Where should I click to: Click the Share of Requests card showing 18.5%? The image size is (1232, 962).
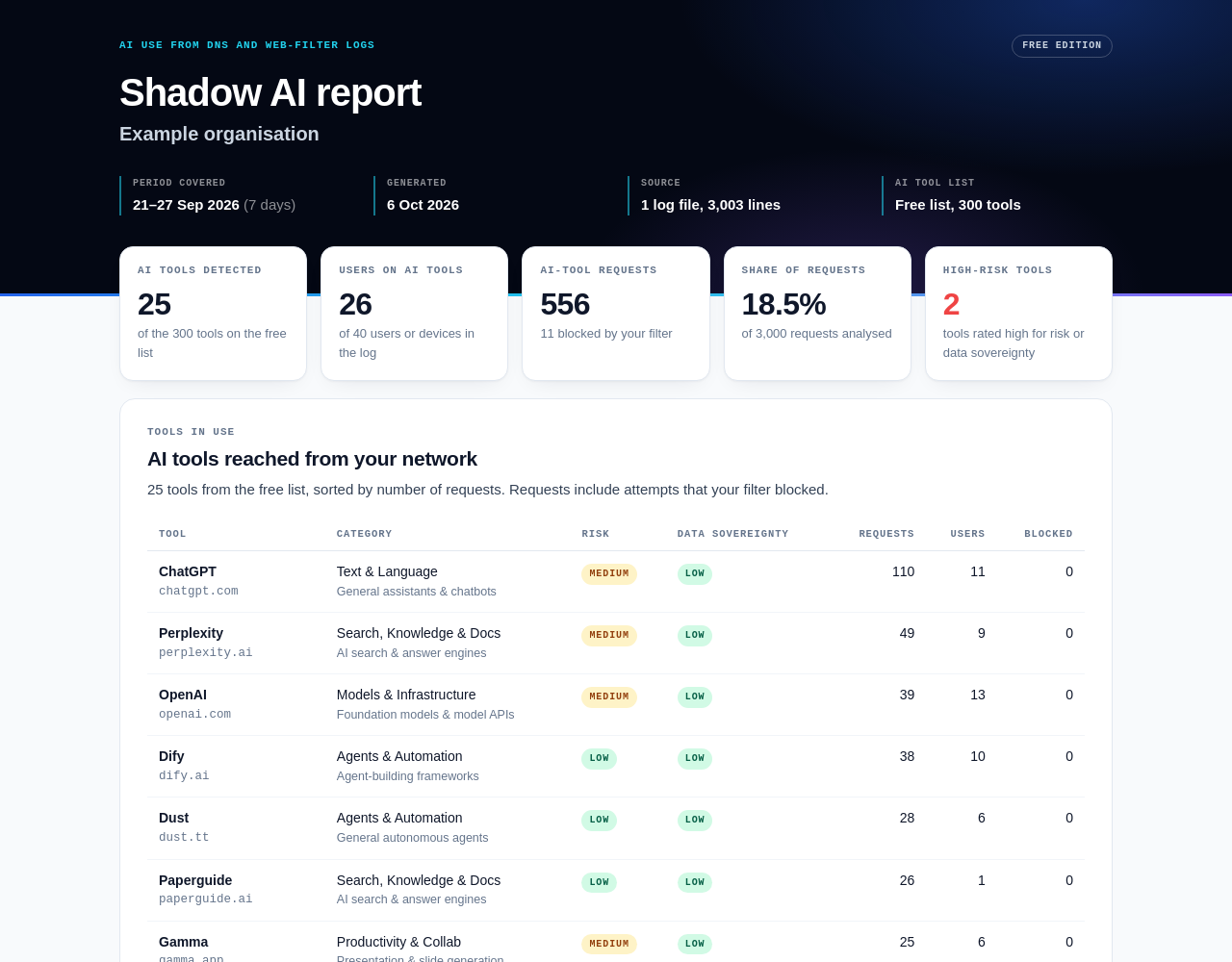coord(817,314)
